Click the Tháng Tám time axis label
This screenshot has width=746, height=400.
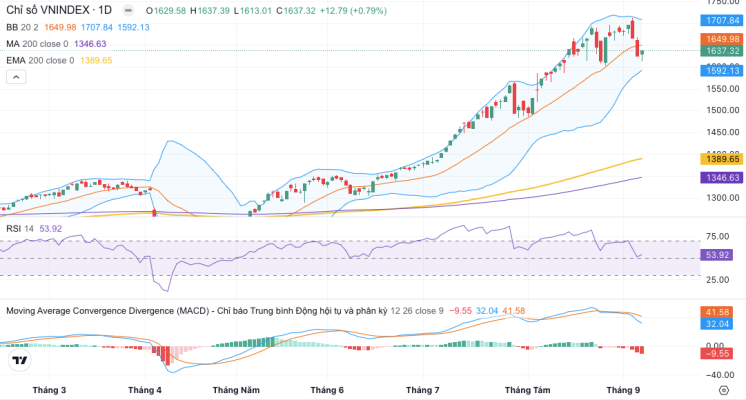(527, 390)
